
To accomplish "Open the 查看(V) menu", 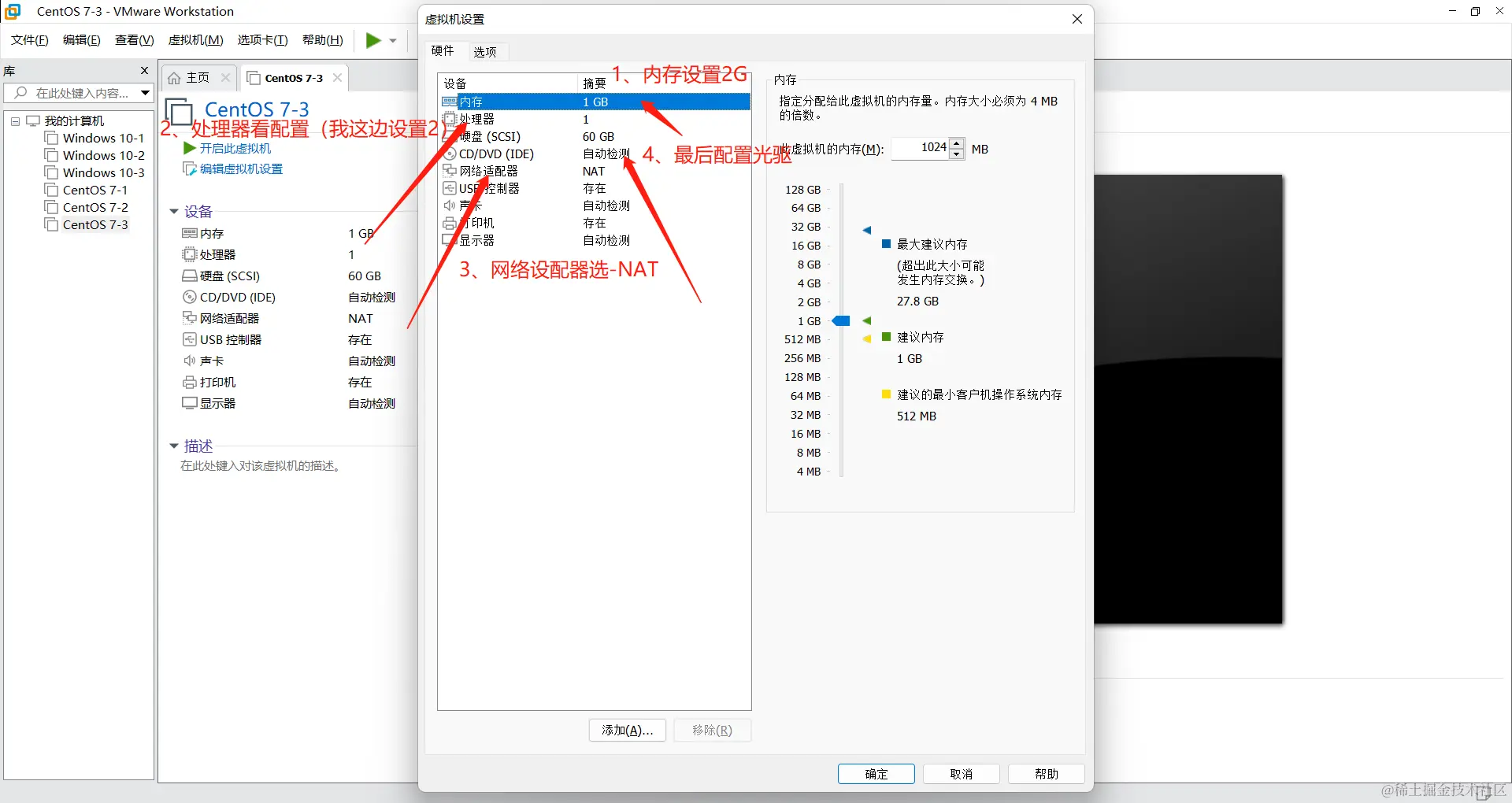I will point(135,40).
